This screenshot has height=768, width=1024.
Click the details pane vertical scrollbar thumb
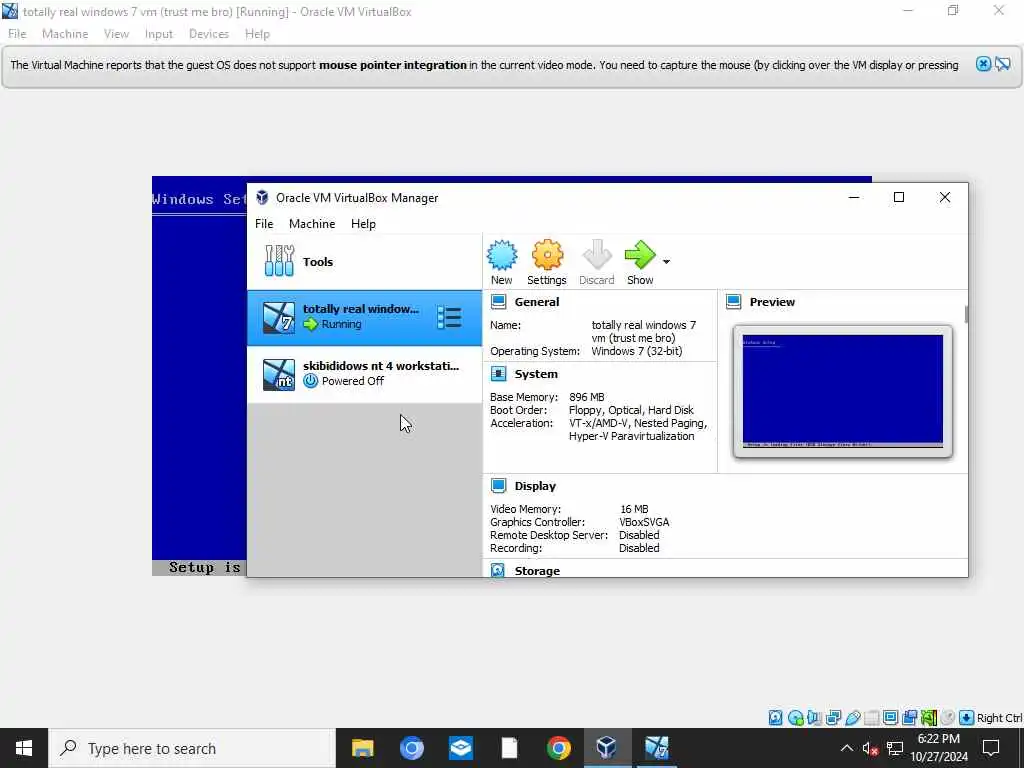pyautogui.click(x=966, y=314)
